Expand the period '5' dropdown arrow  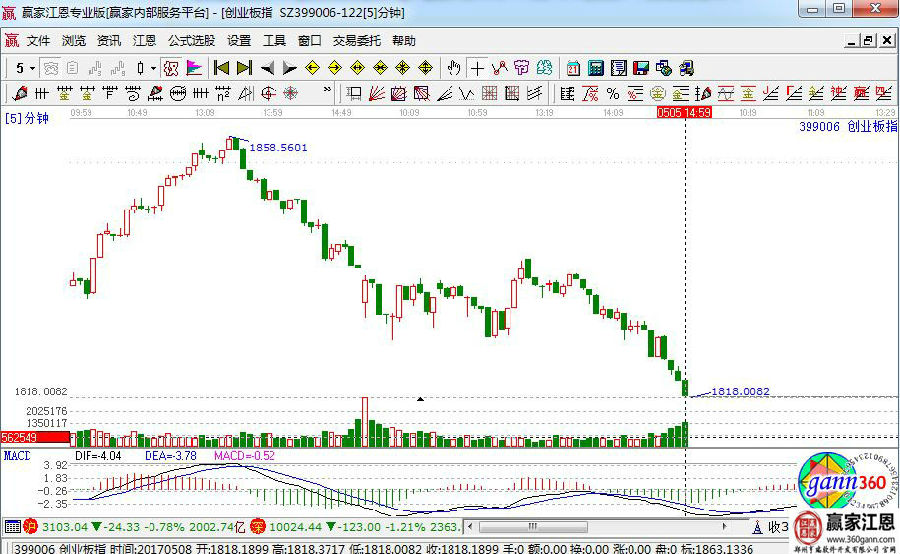(x=32, y=68)
